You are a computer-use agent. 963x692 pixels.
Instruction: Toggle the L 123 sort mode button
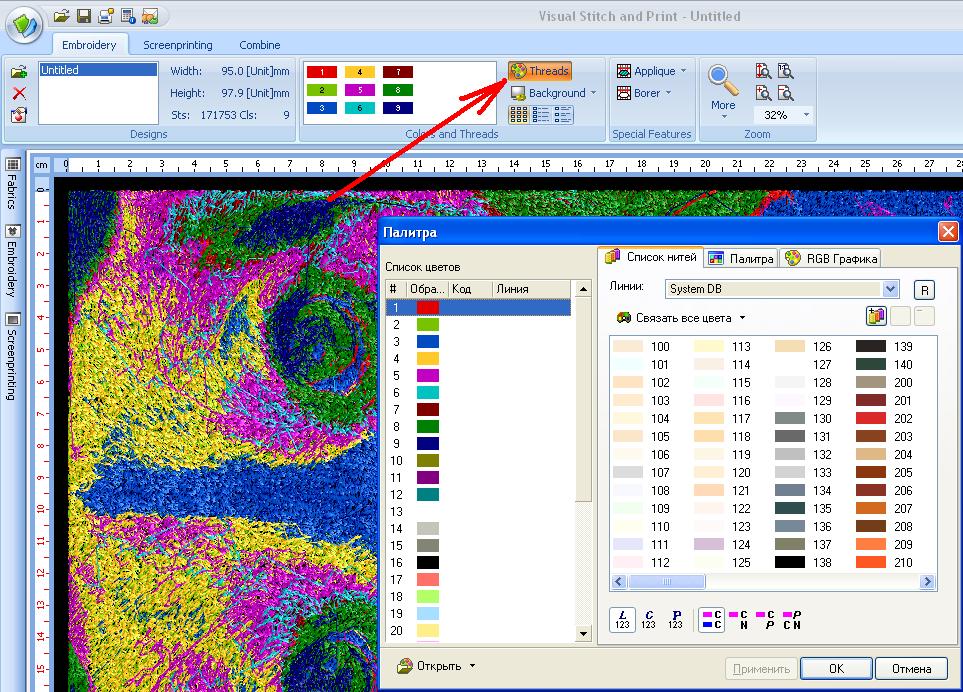(621, 619)
